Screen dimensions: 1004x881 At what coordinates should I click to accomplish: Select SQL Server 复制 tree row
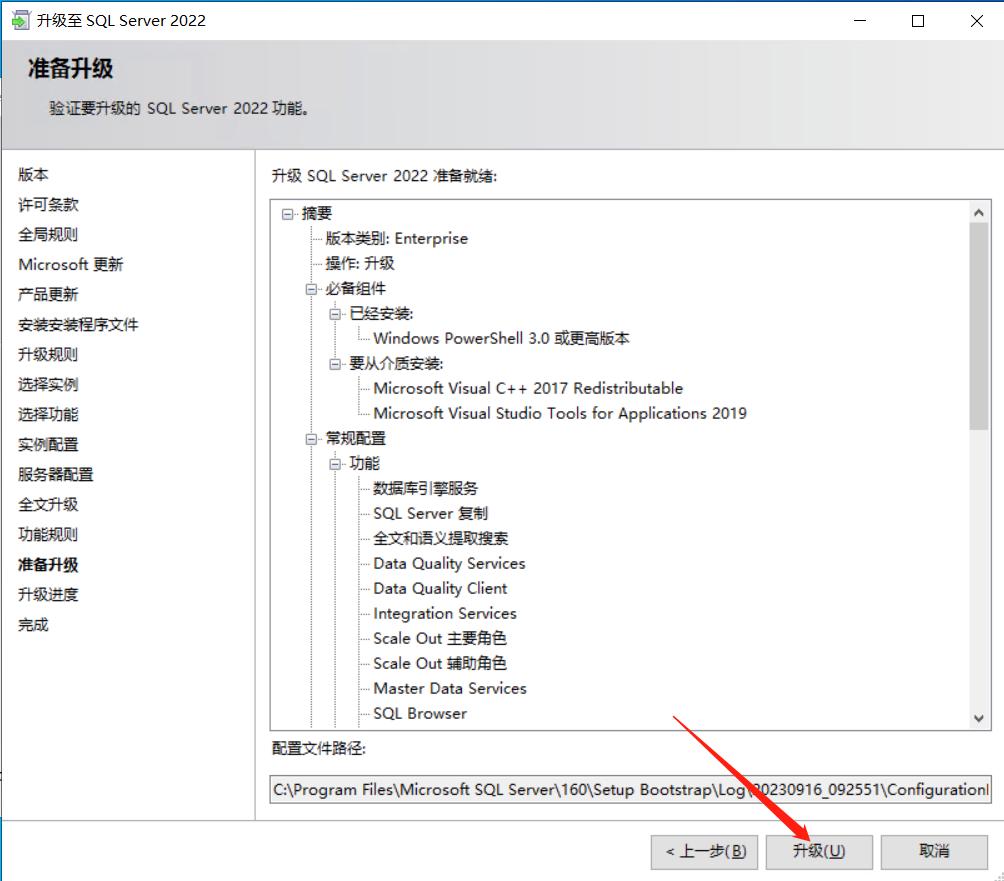[x=430, y=513]
